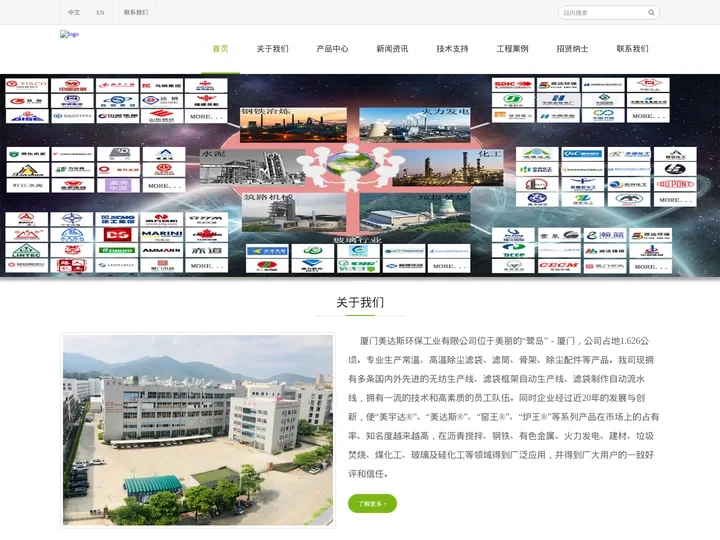
Task: Switch language to 中文
Action: (73, 12)
